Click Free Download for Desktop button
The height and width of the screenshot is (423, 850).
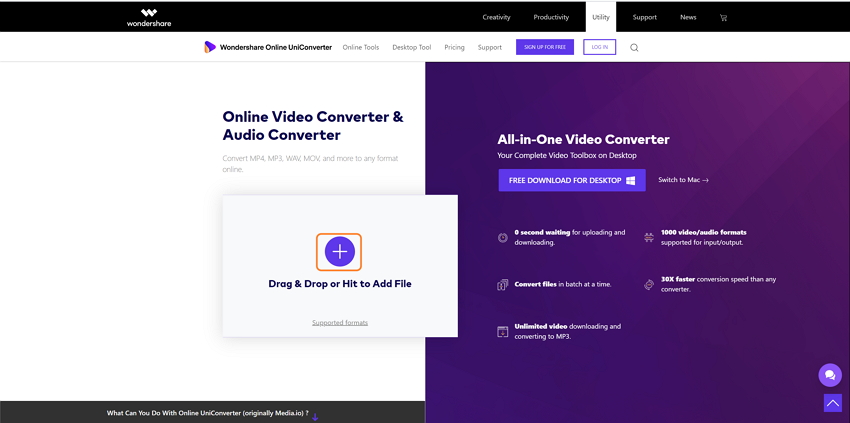point(571,180)
